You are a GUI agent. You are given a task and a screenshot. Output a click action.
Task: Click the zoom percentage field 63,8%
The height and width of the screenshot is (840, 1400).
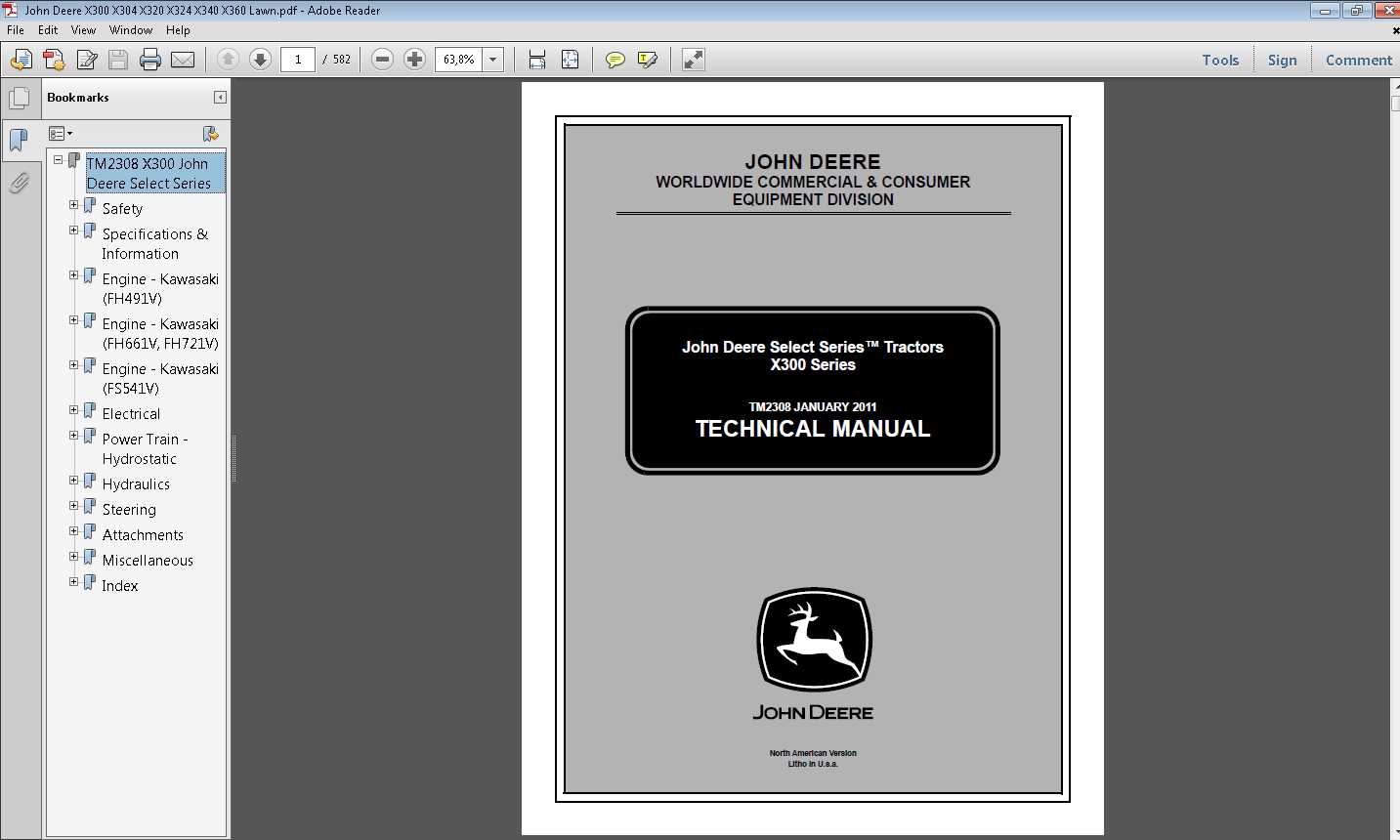point(459,60)
